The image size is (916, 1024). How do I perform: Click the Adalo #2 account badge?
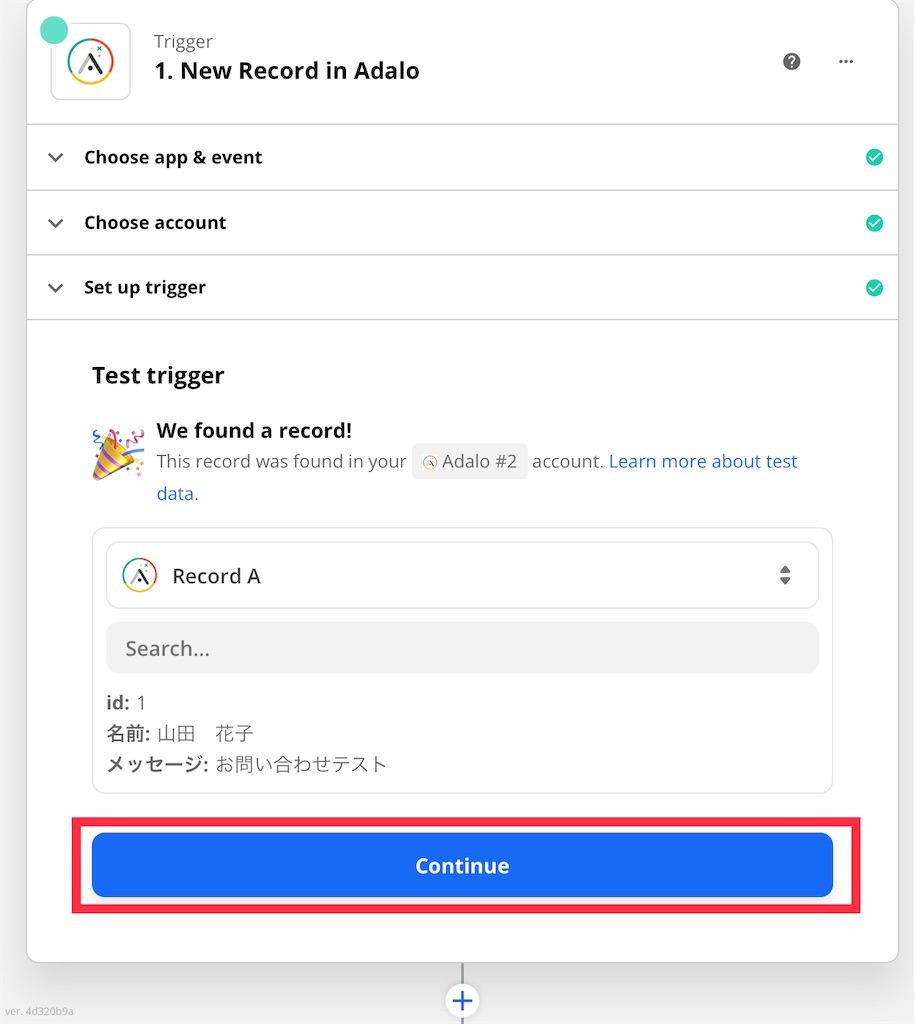click(x=469, y=462)
